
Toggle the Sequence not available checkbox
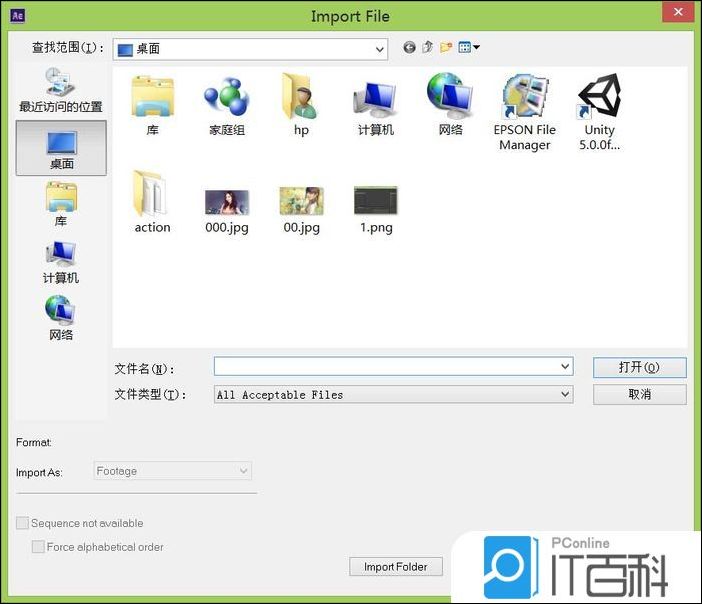(22, 523)
